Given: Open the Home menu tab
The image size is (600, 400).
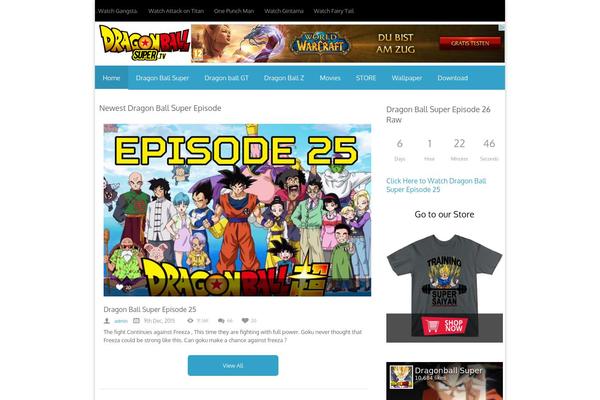Looking at the screenshot, I should click(x=111, y=78).
